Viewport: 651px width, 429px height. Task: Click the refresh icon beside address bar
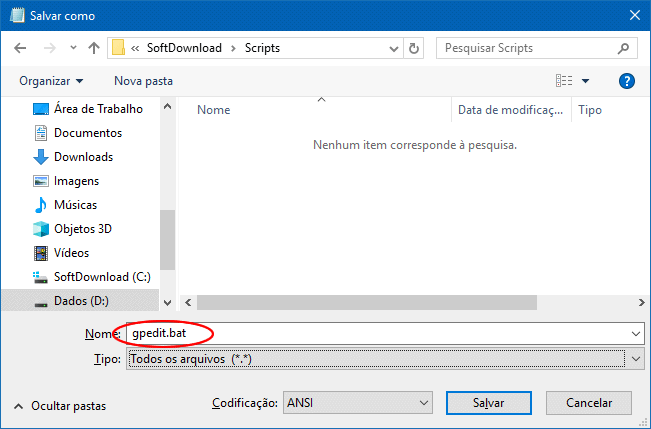tap(415, 48)
